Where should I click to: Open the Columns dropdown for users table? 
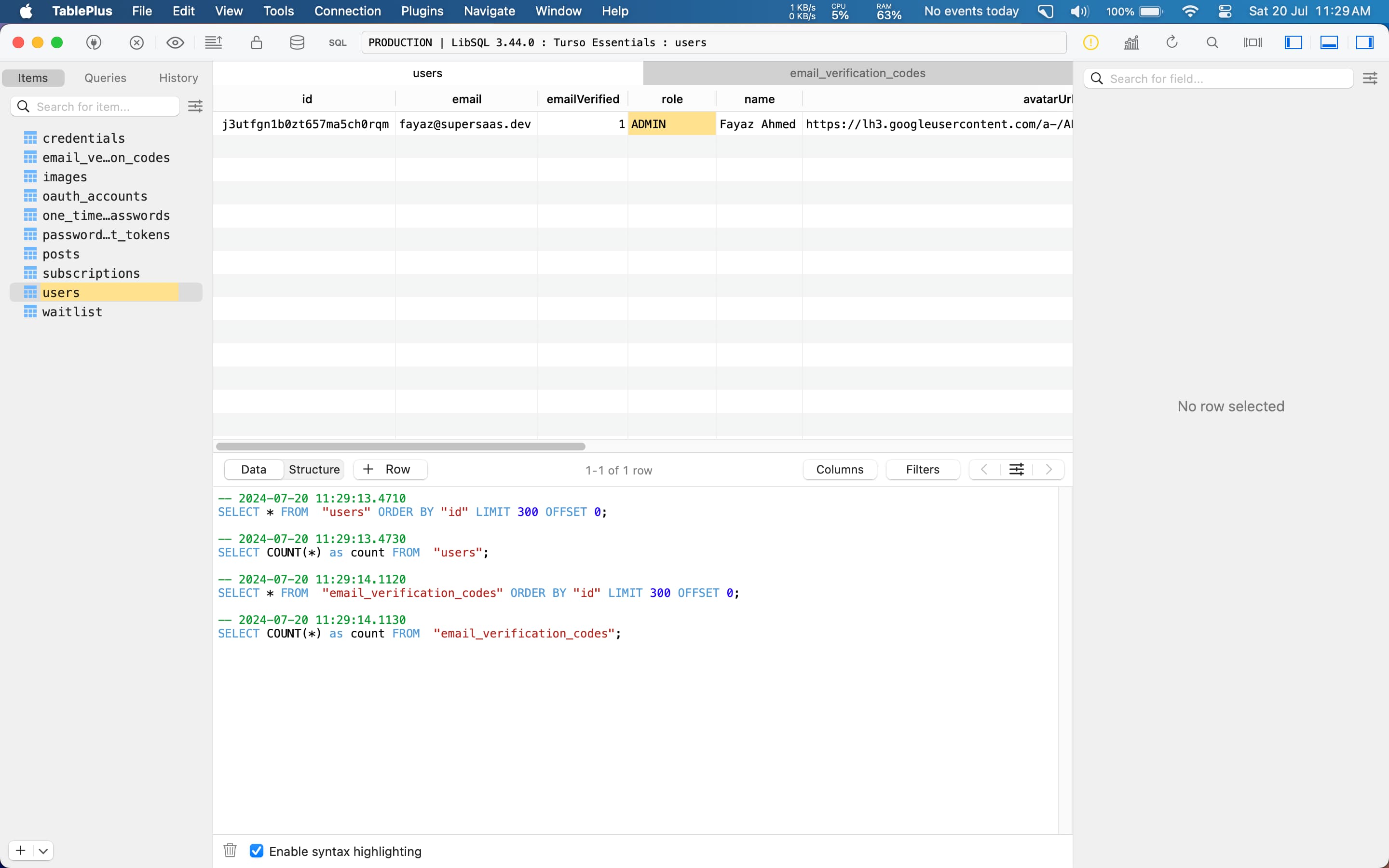[839, 469]
